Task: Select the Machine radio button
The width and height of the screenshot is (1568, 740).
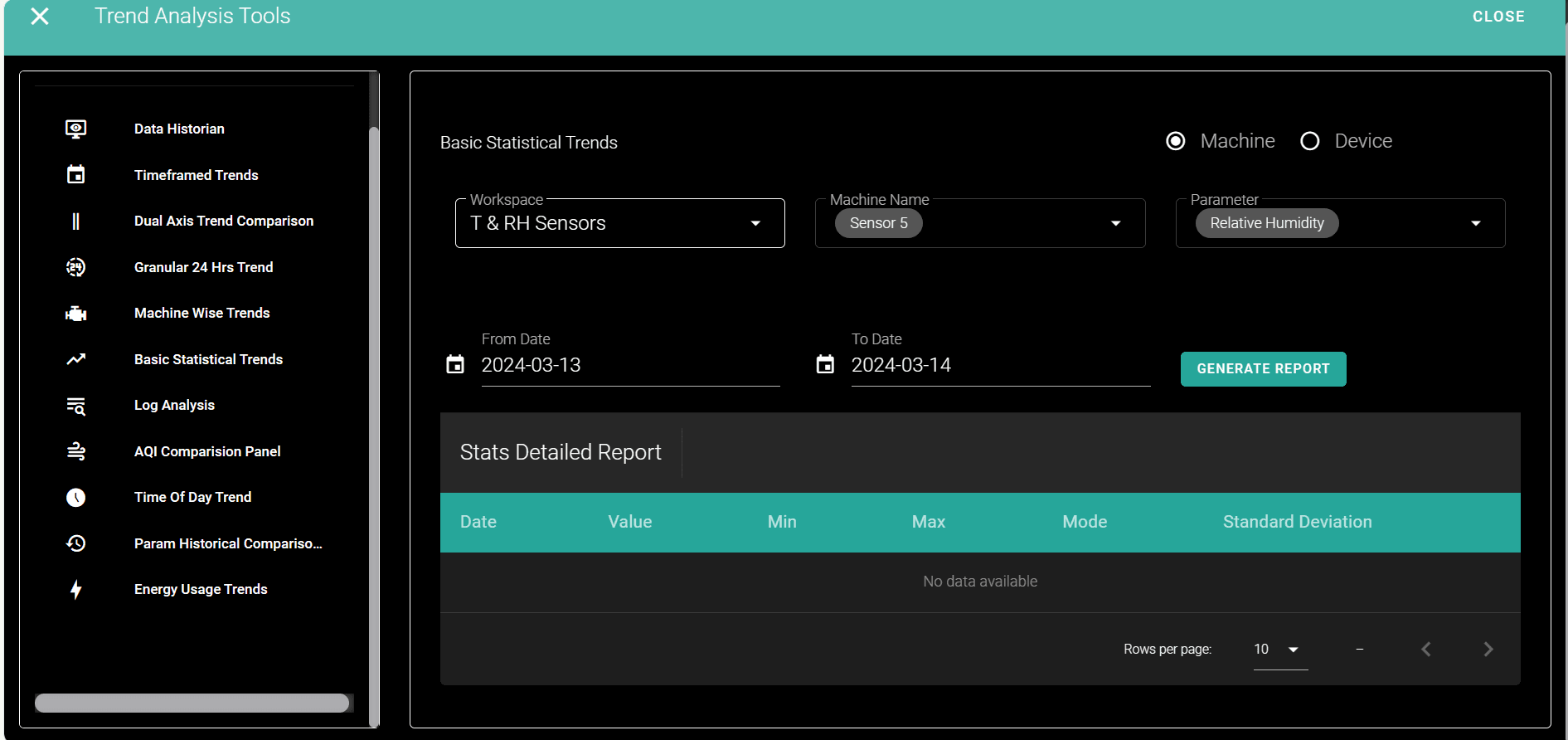Action: click(1175, 141)
